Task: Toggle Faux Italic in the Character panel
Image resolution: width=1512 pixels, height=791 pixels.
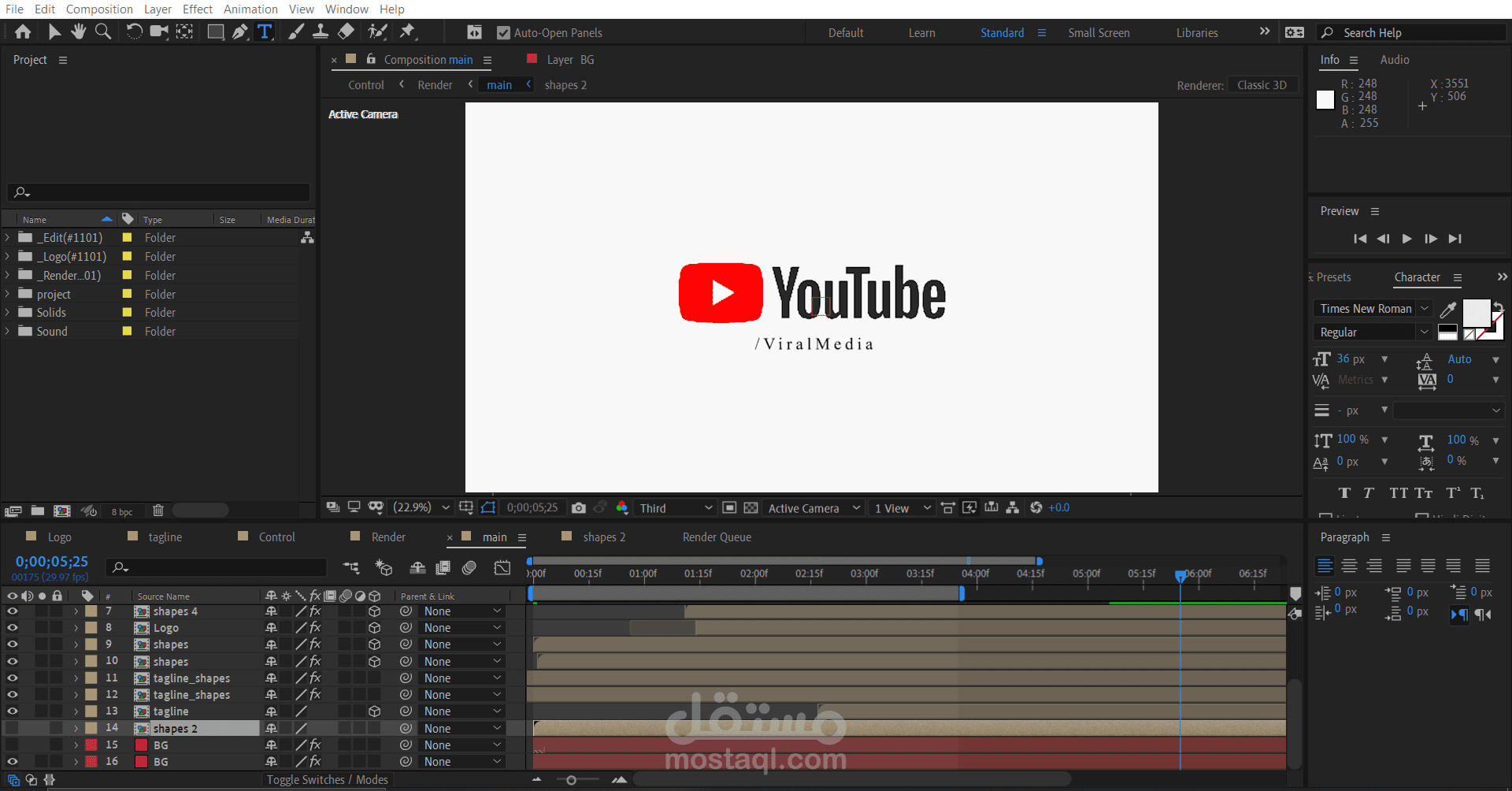Action: coord(1369,493)
